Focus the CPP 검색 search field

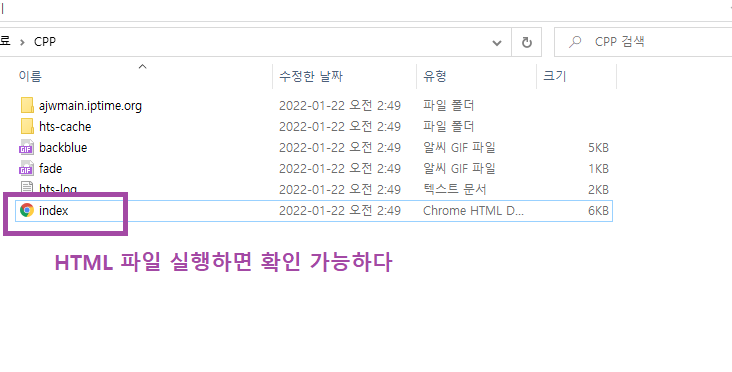click(643, 42)
